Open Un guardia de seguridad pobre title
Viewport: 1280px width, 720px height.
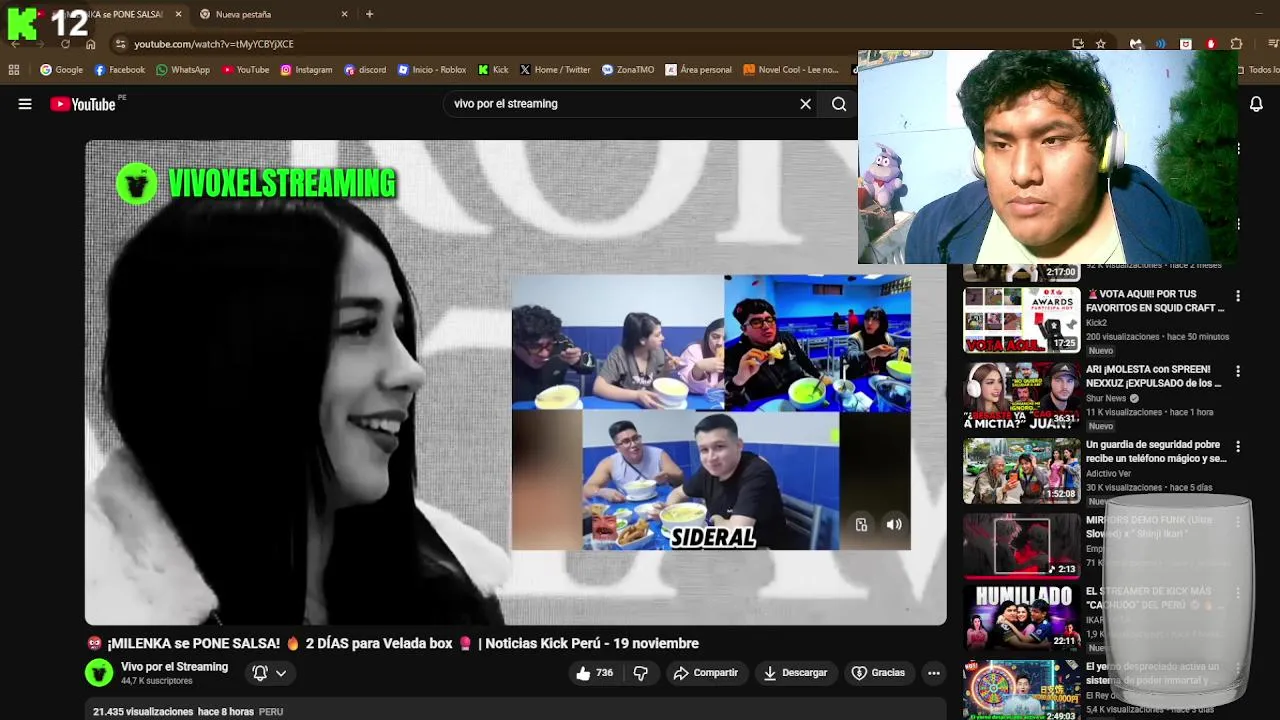click(x=1156, y=451)
